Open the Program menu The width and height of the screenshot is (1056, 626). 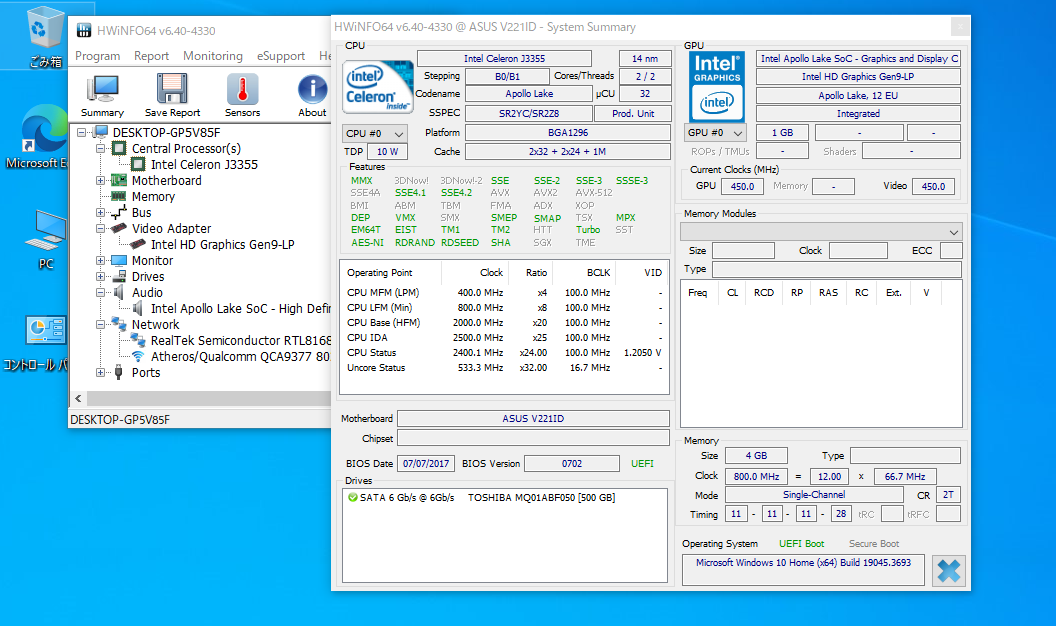coord(97,56)
